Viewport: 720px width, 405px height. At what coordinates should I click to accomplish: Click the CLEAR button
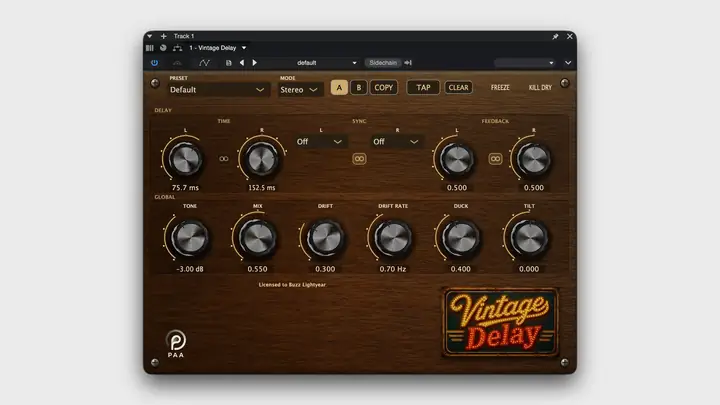tap(458, 88)
